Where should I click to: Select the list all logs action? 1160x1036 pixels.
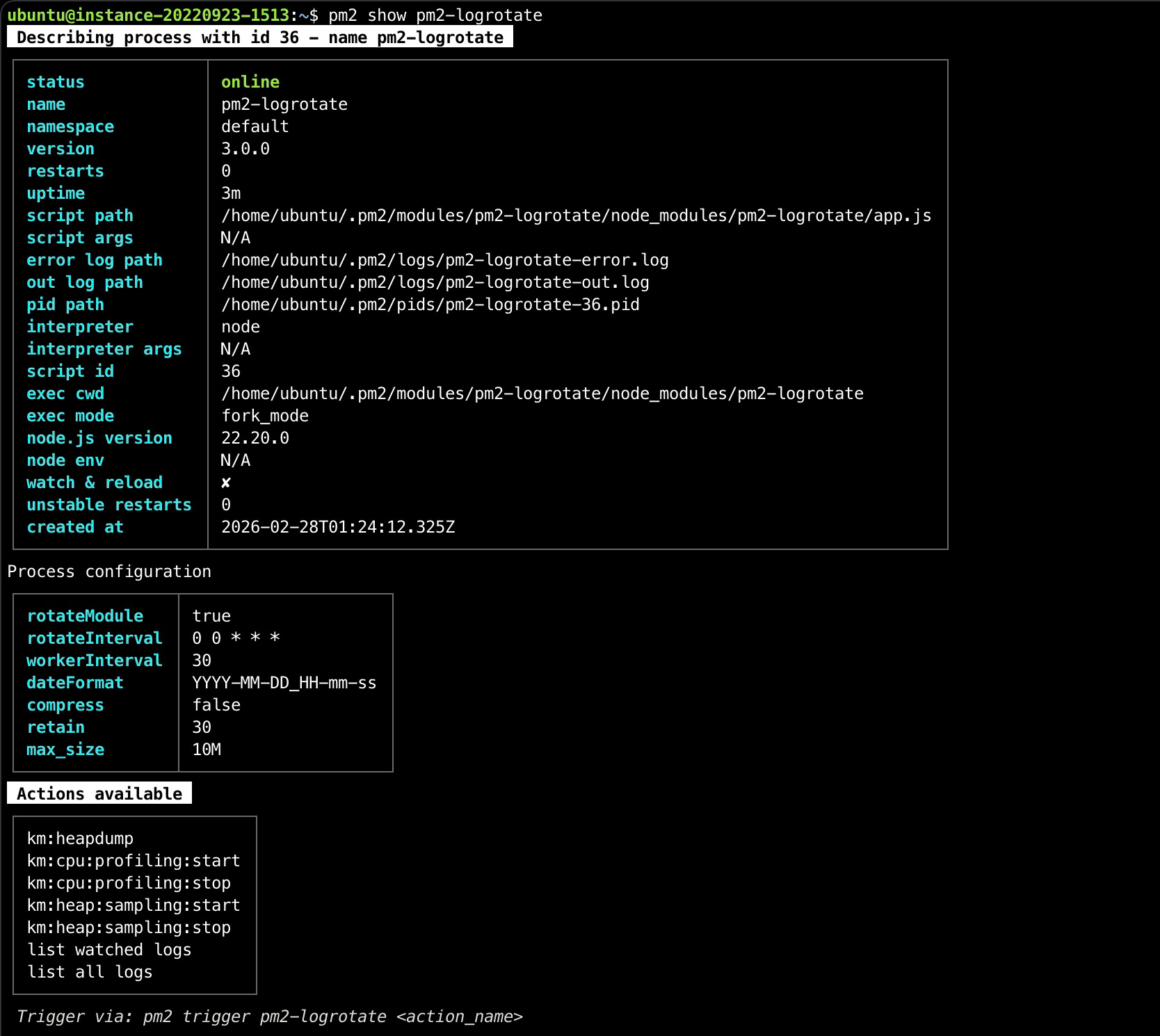coord(90,972)
